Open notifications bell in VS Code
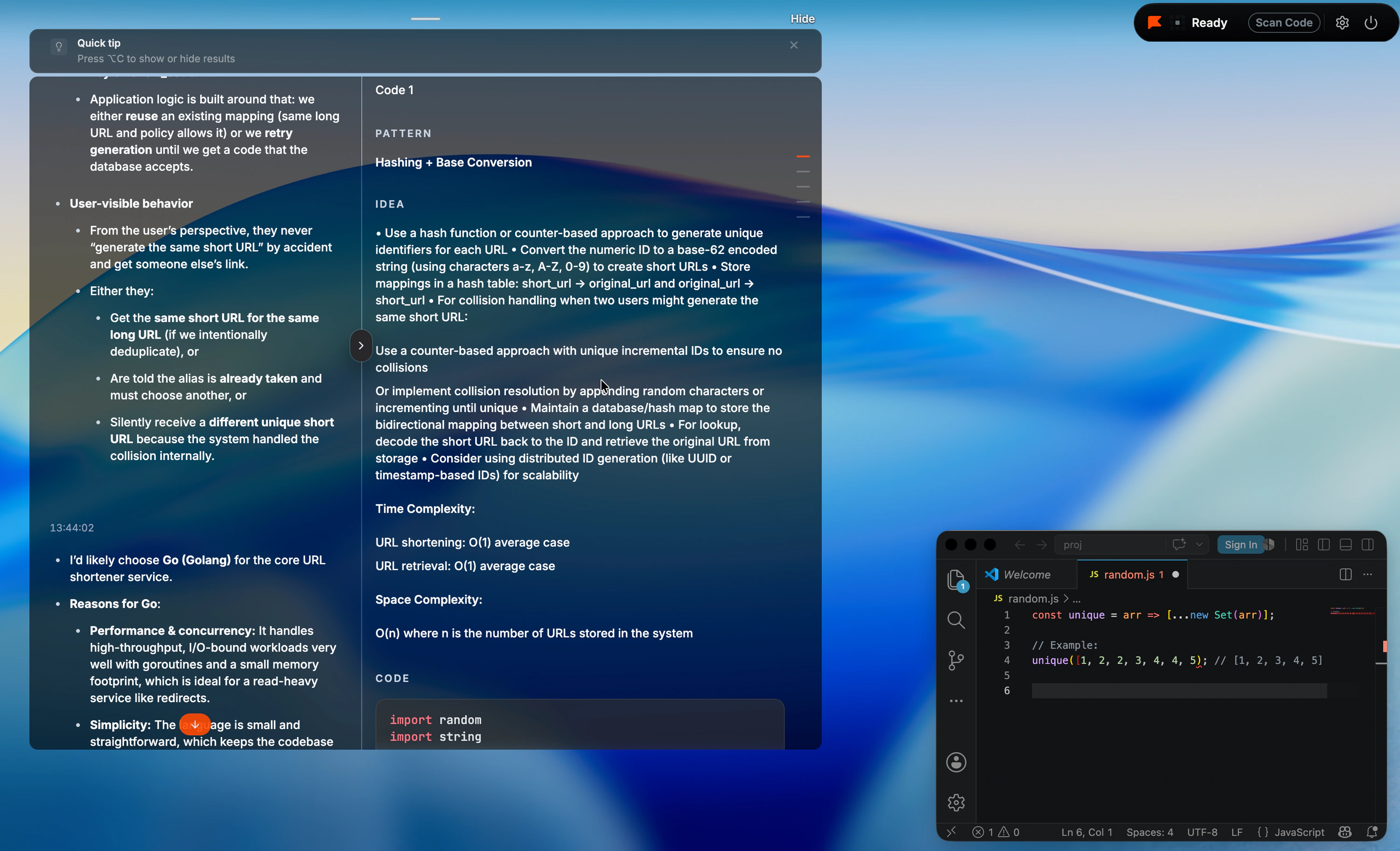 pyautogui.click(x=1372, y=832)
